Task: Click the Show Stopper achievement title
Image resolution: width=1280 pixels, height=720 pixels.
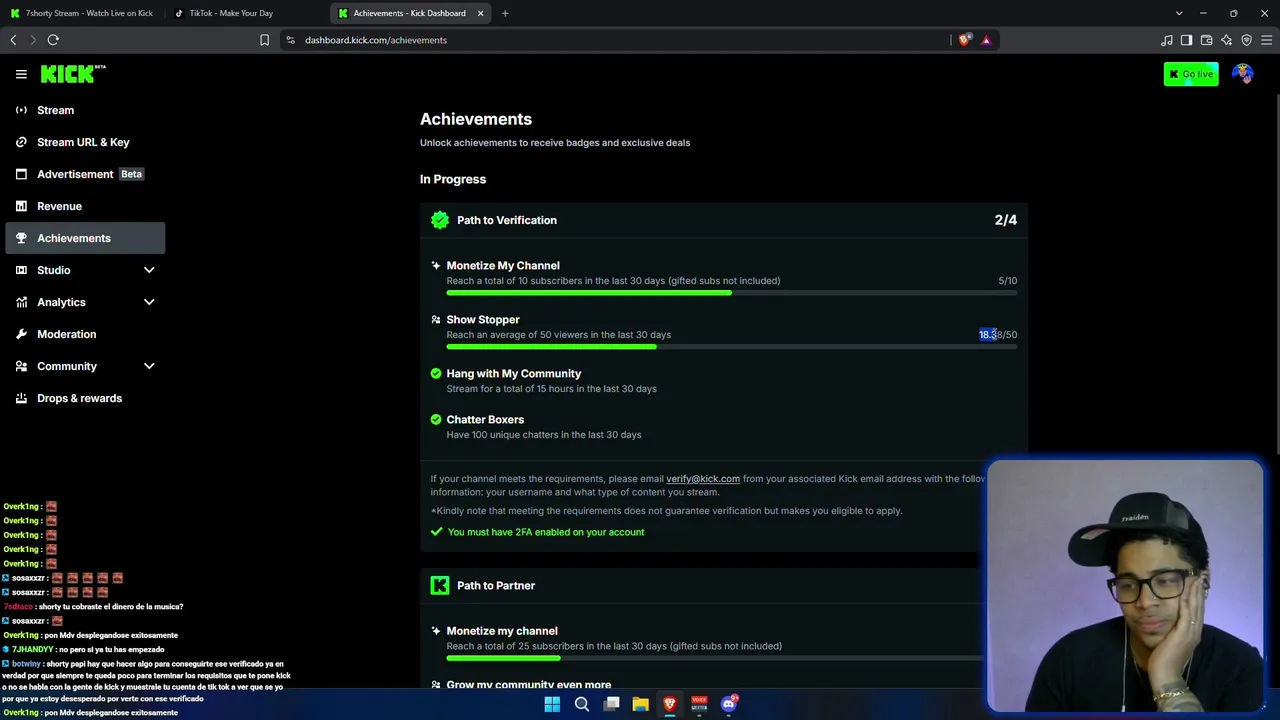Action: click(483, 320)
